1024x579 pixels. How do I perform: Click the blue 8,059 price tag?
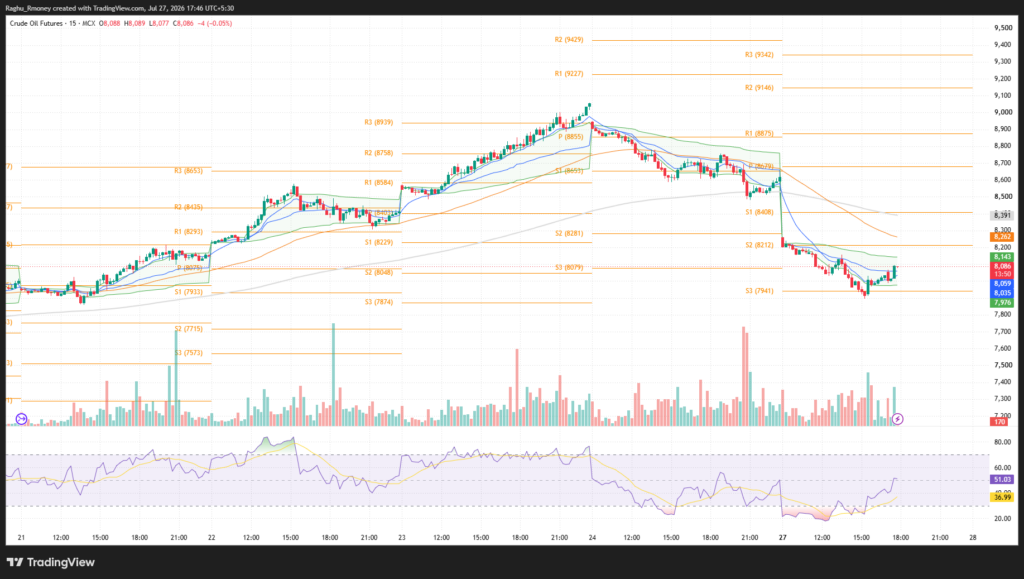[1002, 284]
